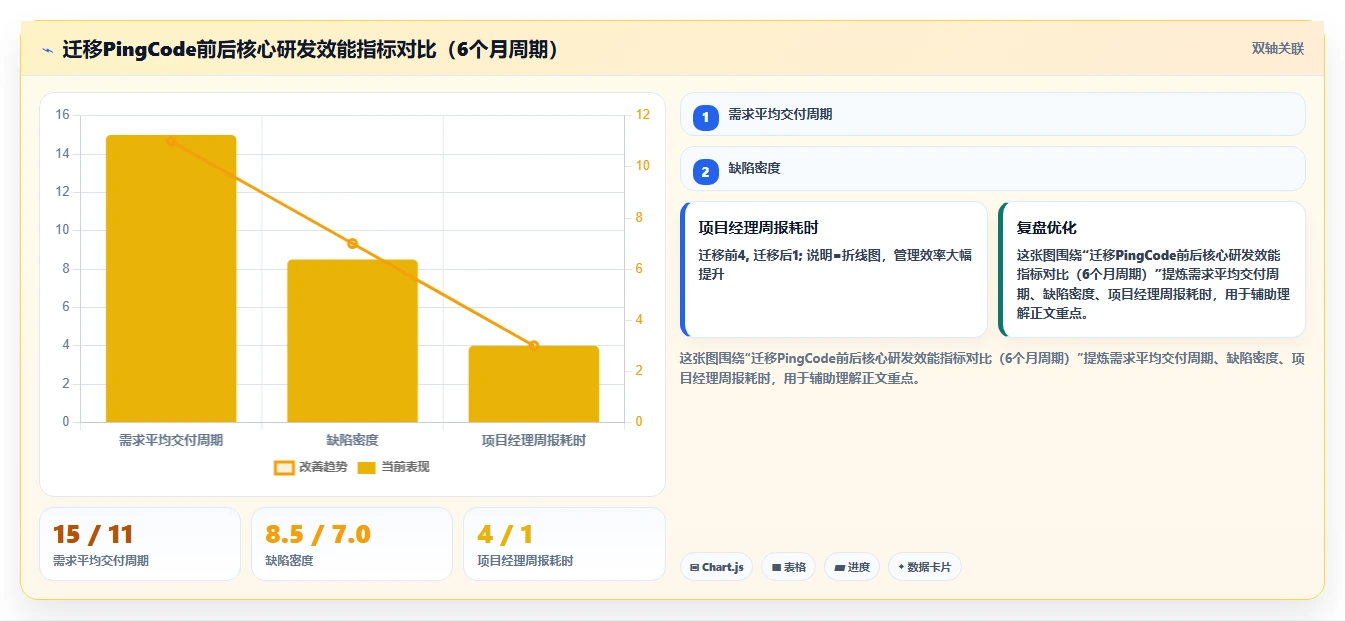This screenshot has height=621, width=1345.
Task: Click right axis value 12
Action: point(642,115)
